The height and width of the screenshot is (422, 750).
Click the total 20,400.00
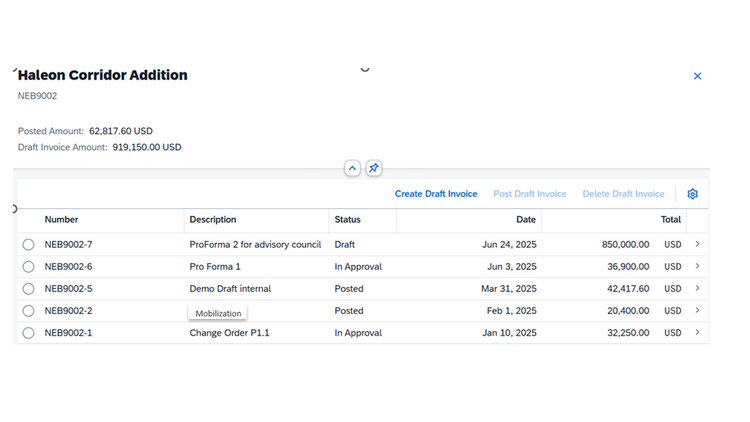pyautogui.click(x=628, y=311)
